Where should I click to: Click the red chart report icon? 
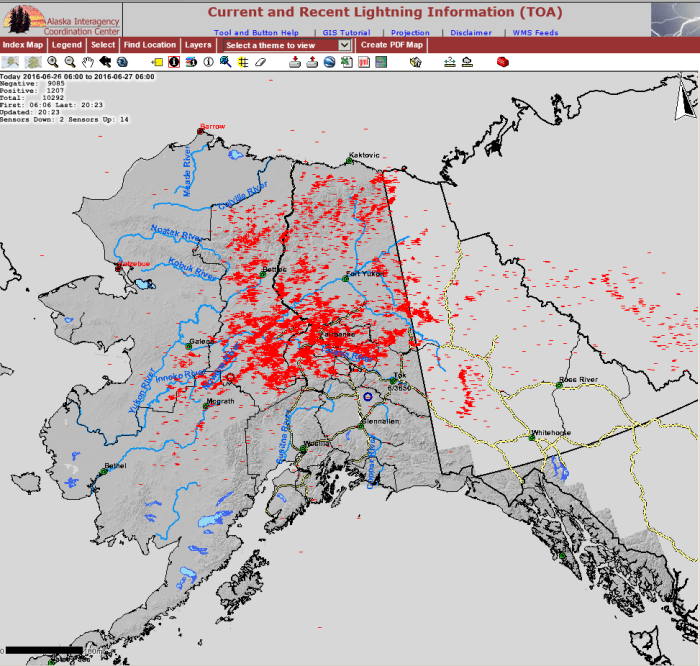[364, 62]
